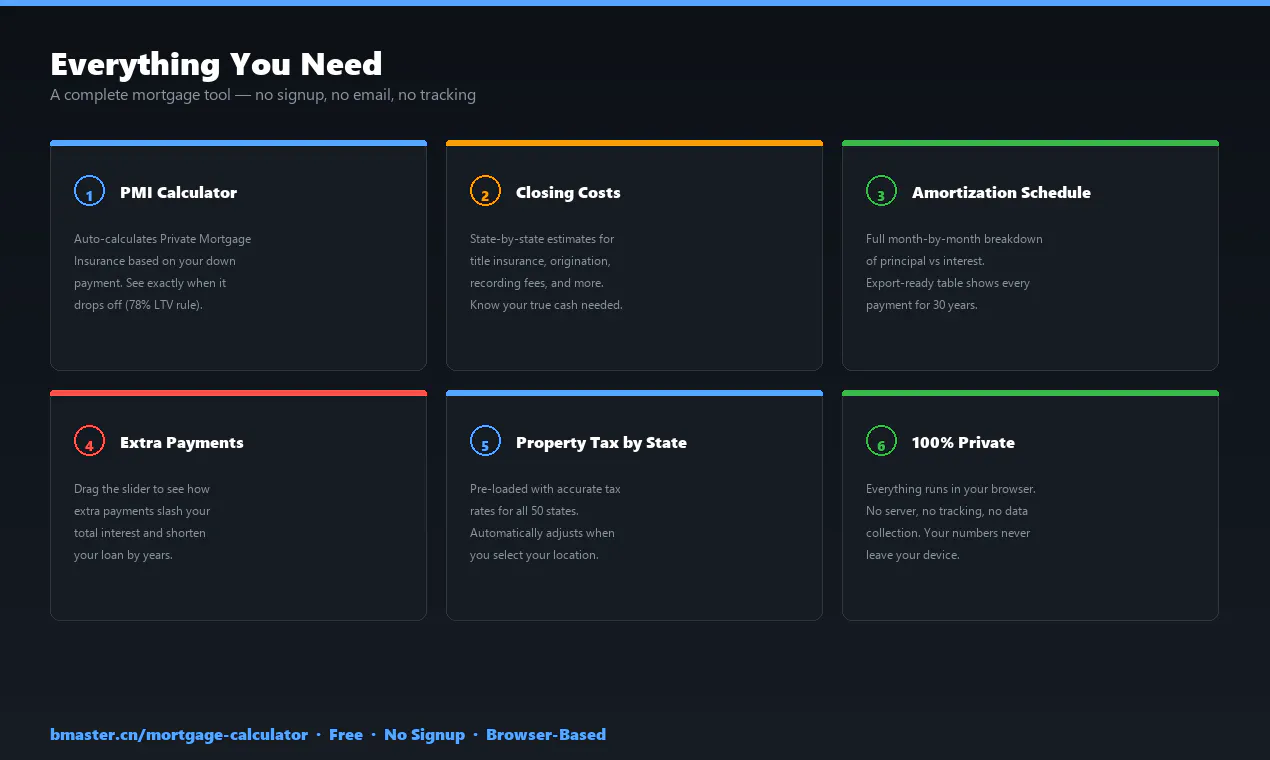This screenshot has height=760, width=1270.
Task: Click the leave your device line
Action: [913, 555]
